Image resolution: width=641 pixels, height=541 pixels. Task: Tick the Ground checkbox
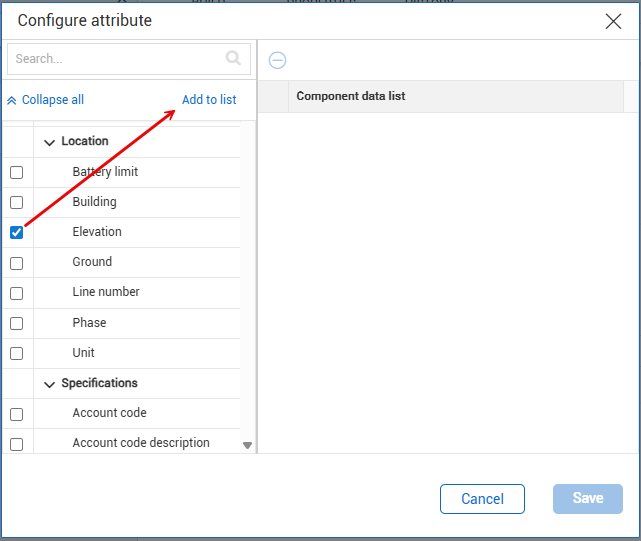pyautogui.click(x=16, y=263)
